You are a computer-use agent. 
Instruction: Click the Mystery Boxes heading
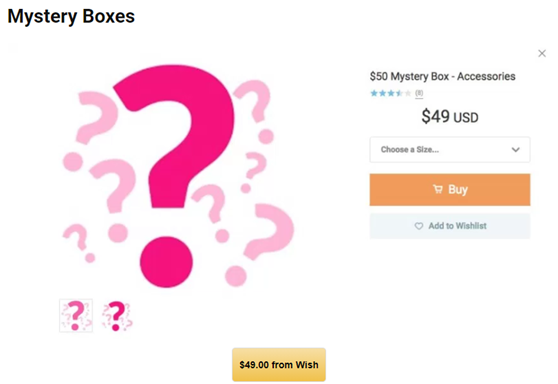(x=71, y=16)
